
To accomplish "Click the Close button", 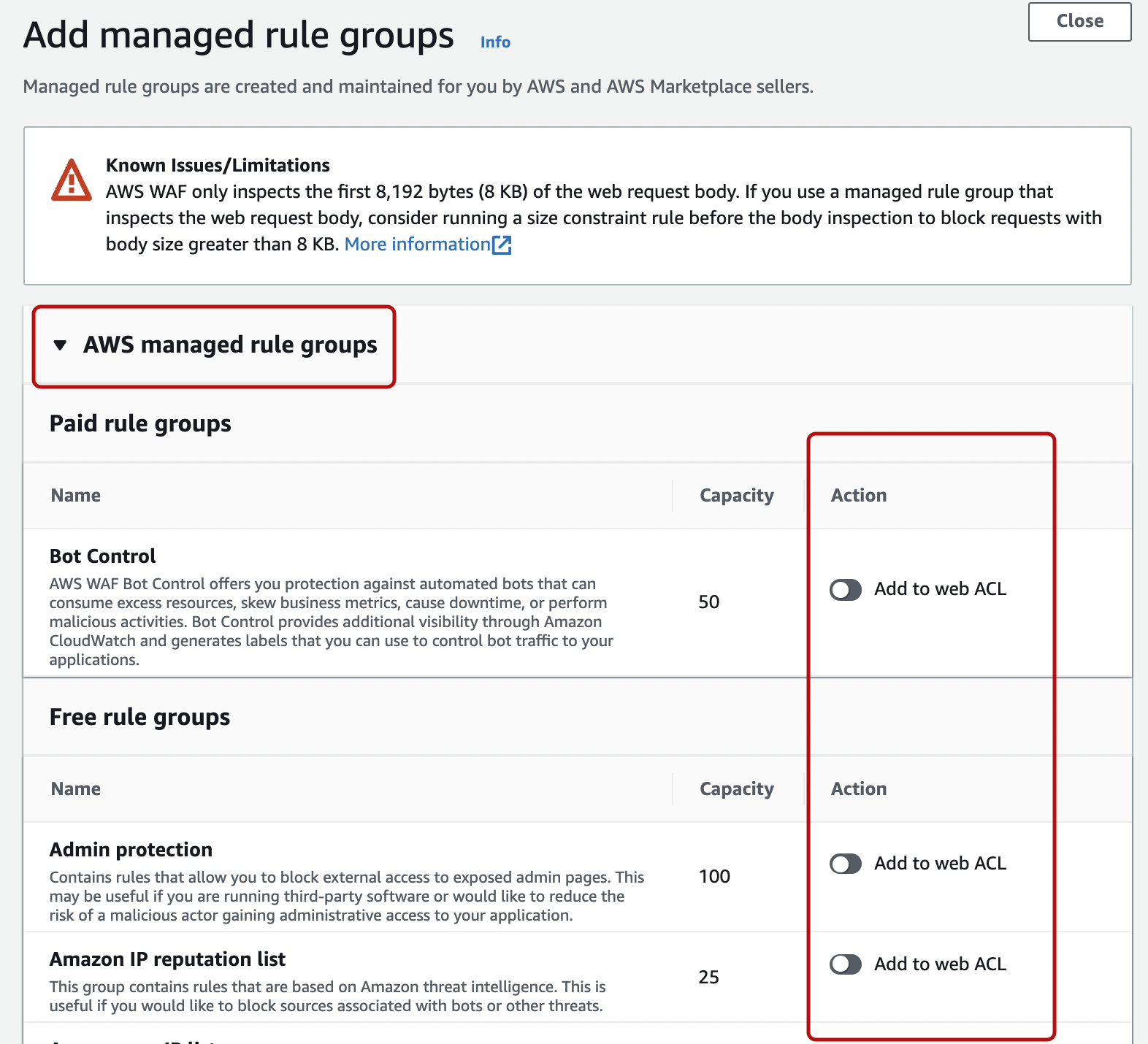I will [1079, 21].
